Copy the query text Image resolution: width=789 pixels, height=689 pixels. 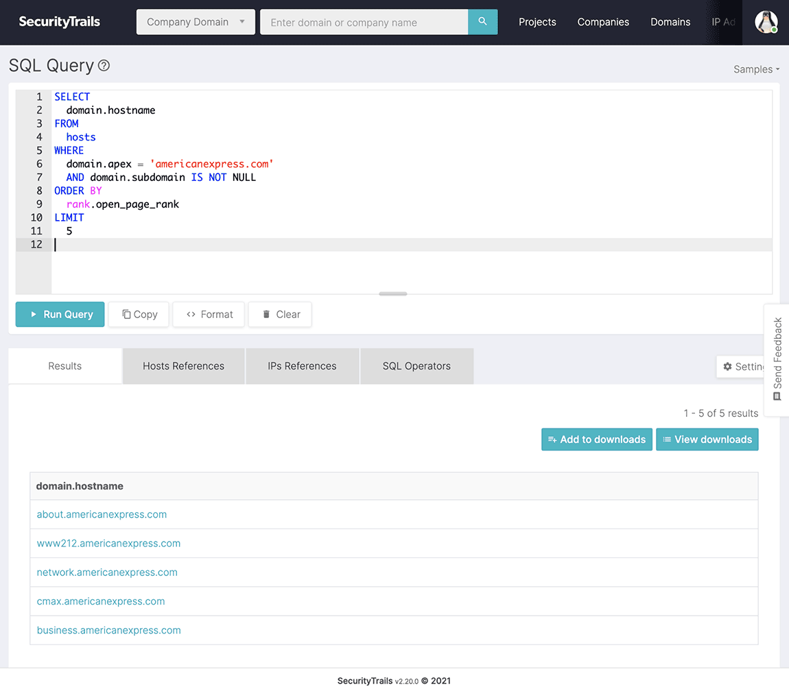pyautogui.click(x=139, y=314)
